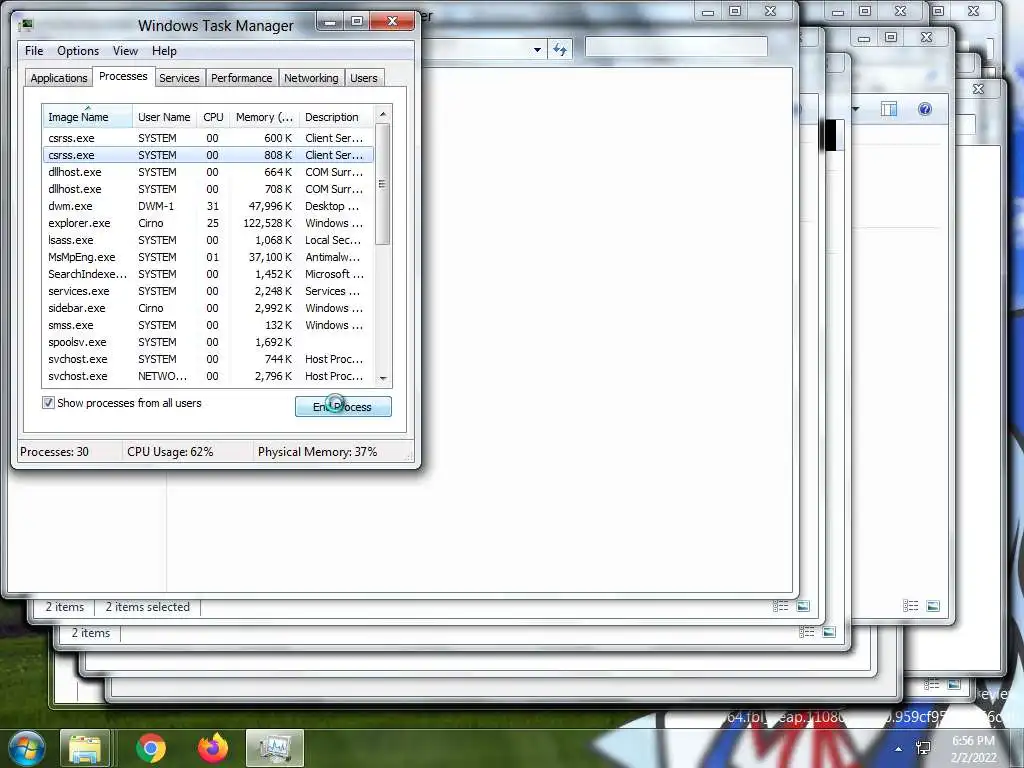The image size is (1024, 768).
Task: Select svchost.exe row owned by SYSTEM
Action: pyautogui.click(x=208, y=359)
